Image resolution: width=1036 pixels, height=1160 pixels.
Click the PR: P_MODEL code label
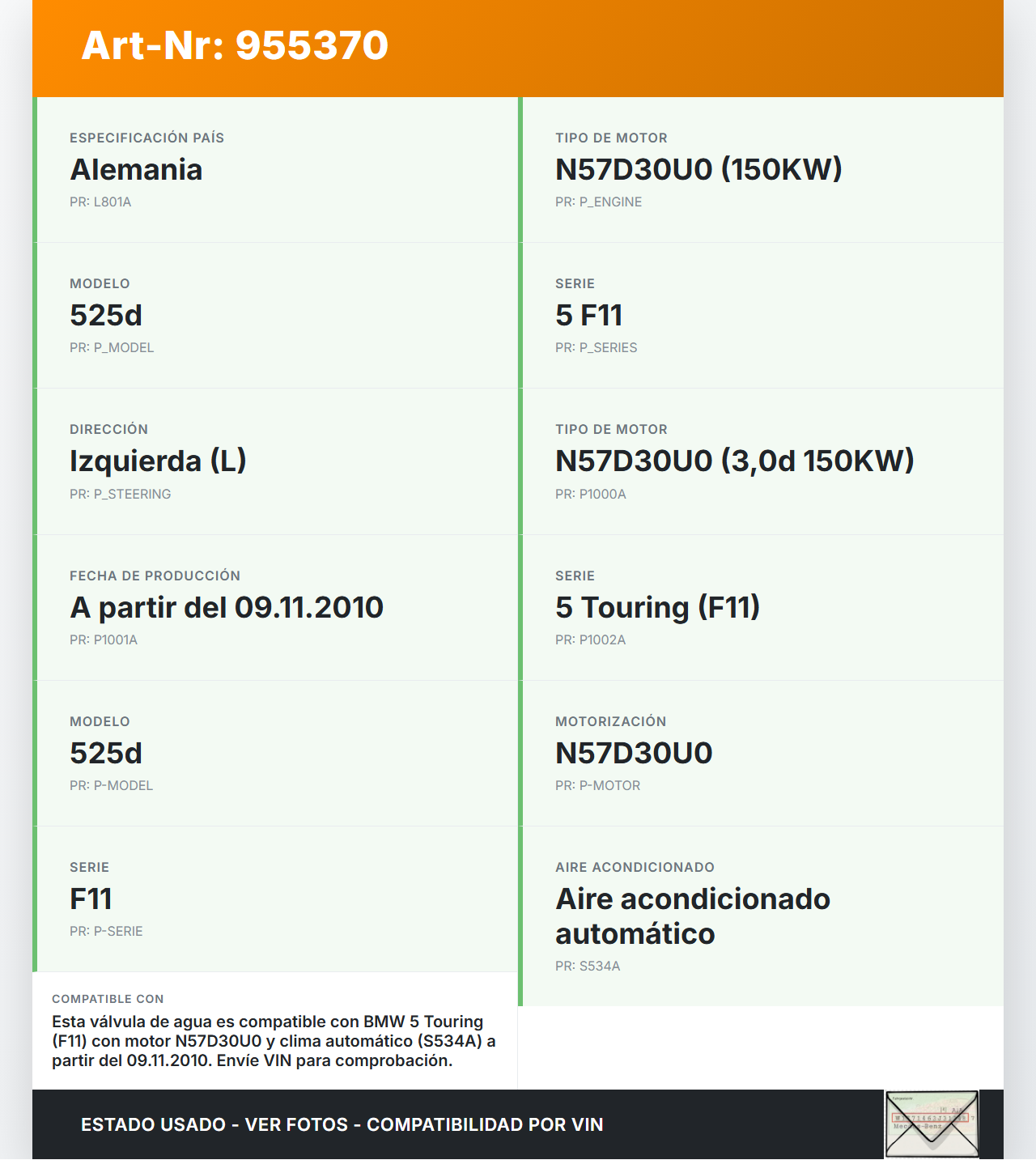click(112, 348)
